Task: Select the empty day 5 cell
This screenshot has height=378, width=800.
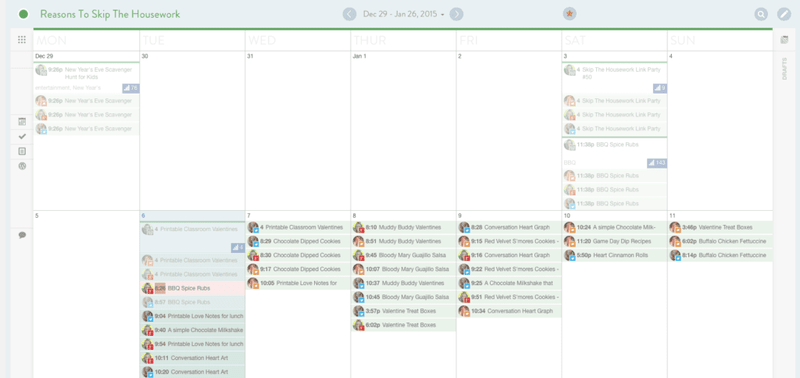Action: 86,294
